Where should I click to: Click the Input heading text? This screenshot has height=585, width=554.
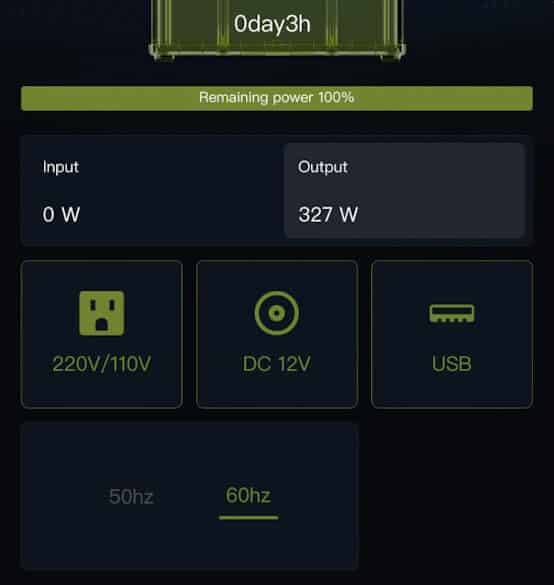(x=60, y=167)
